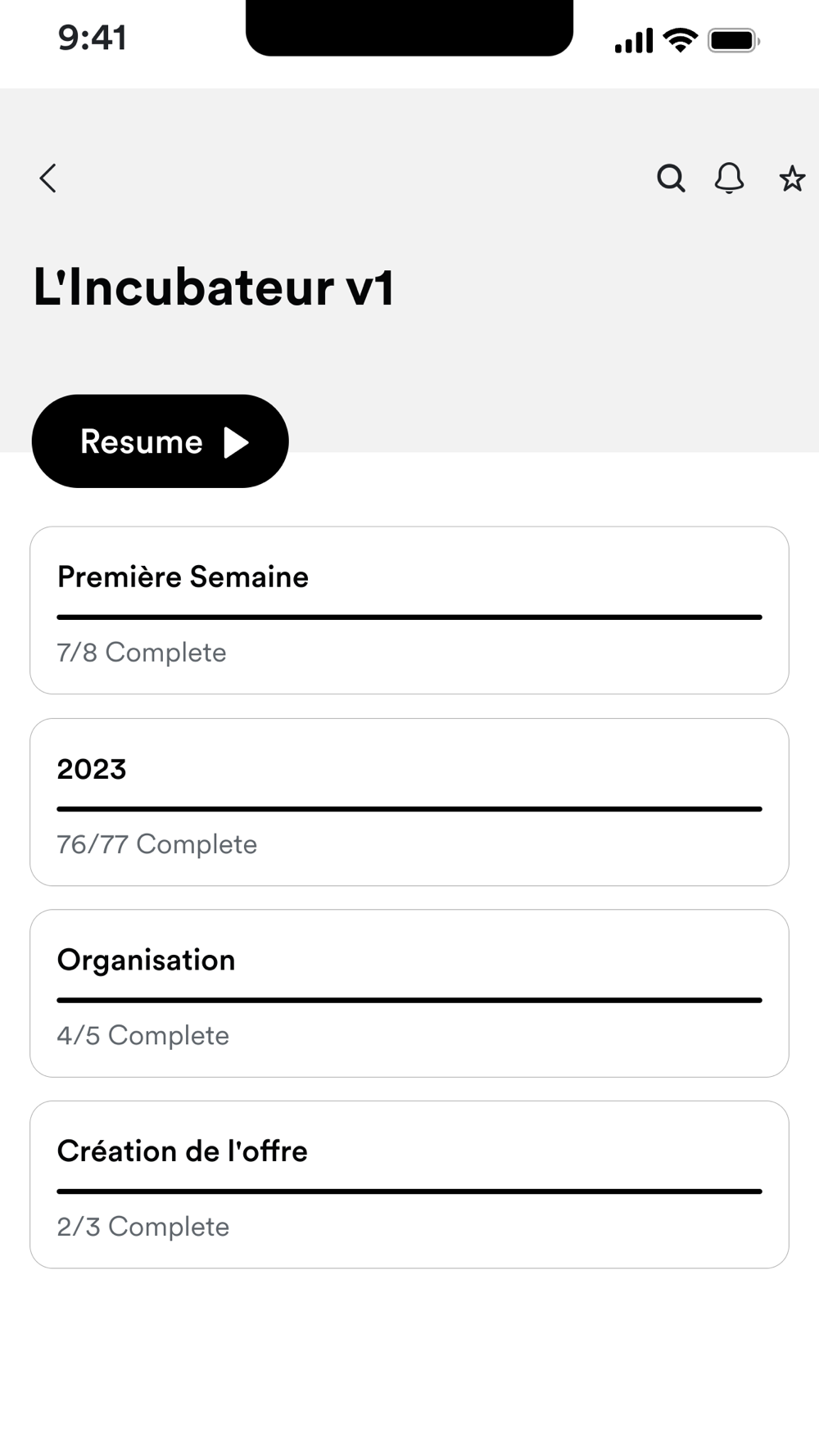Click the 2023 progress bar
The width and height of the screenshot is (819, 1456).
[x=409, y=809]
